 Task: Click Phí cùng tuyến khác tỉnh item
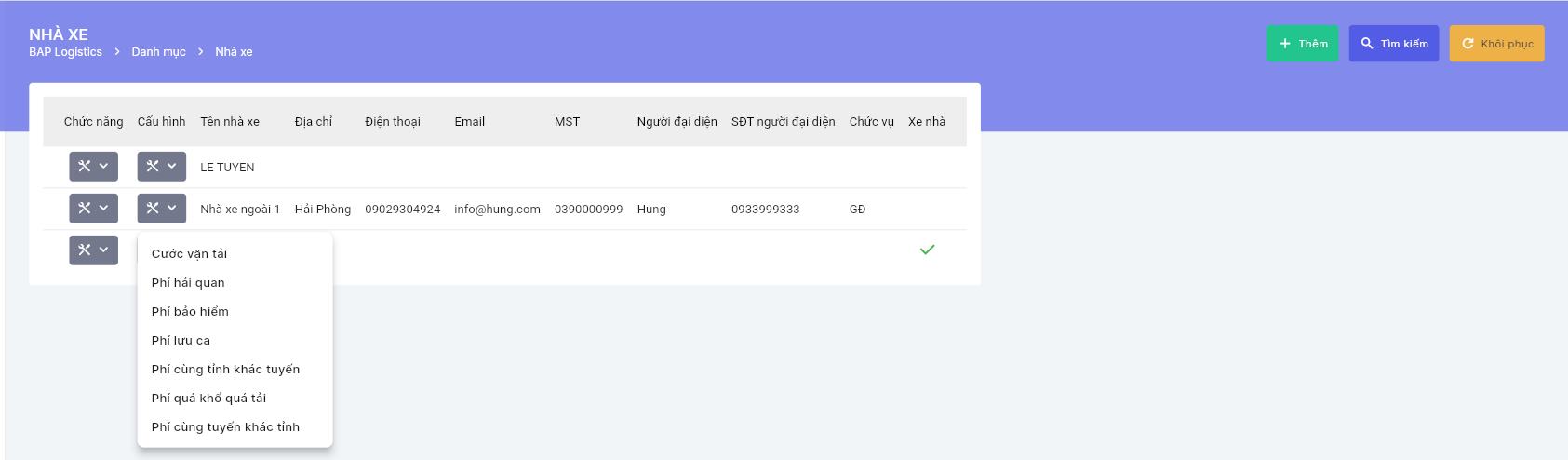pyautogui.click(x=225, y=427)
